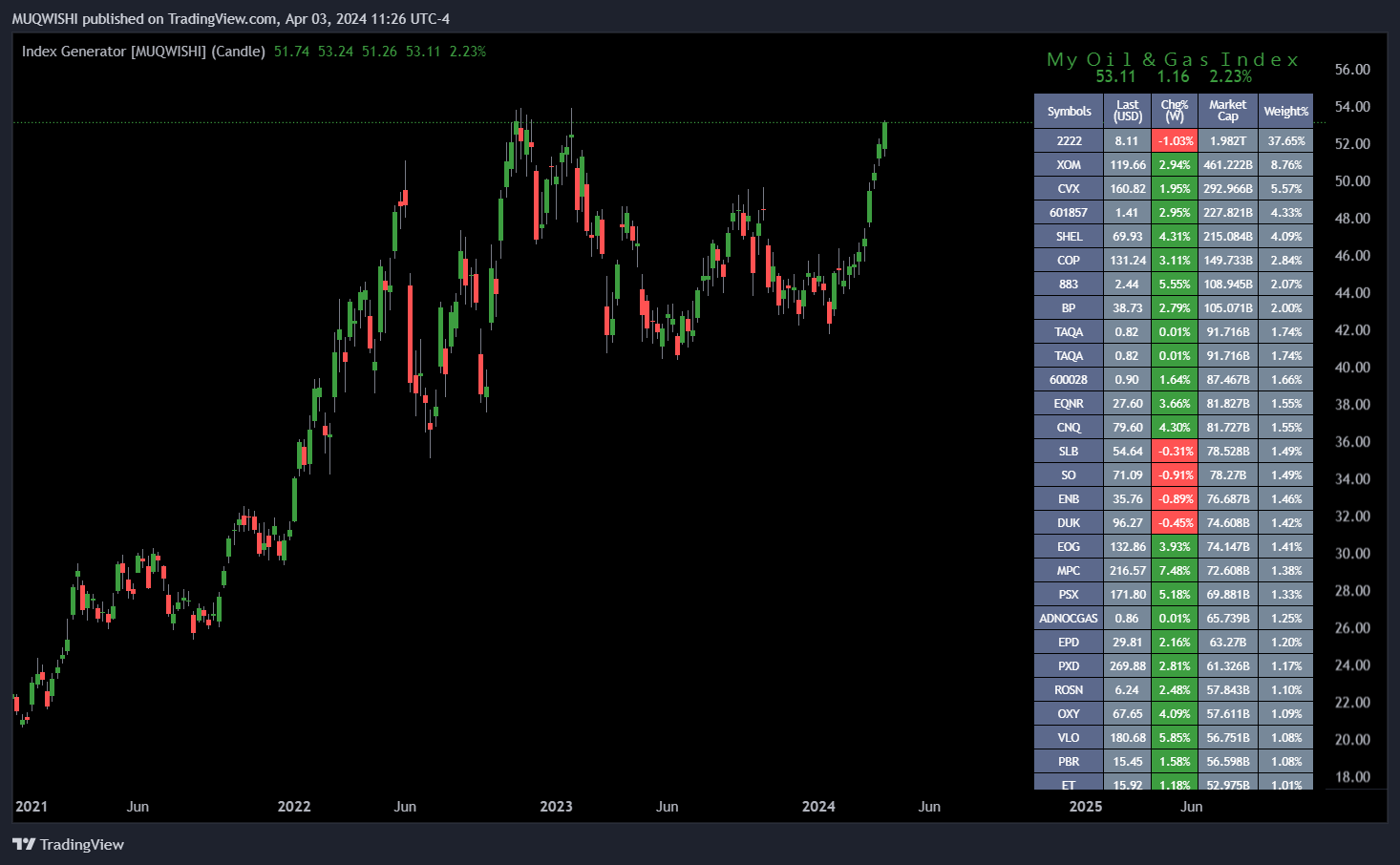Click the red -0.91% change of SO
This screenshot has width=1400, height=865.
1175,475
